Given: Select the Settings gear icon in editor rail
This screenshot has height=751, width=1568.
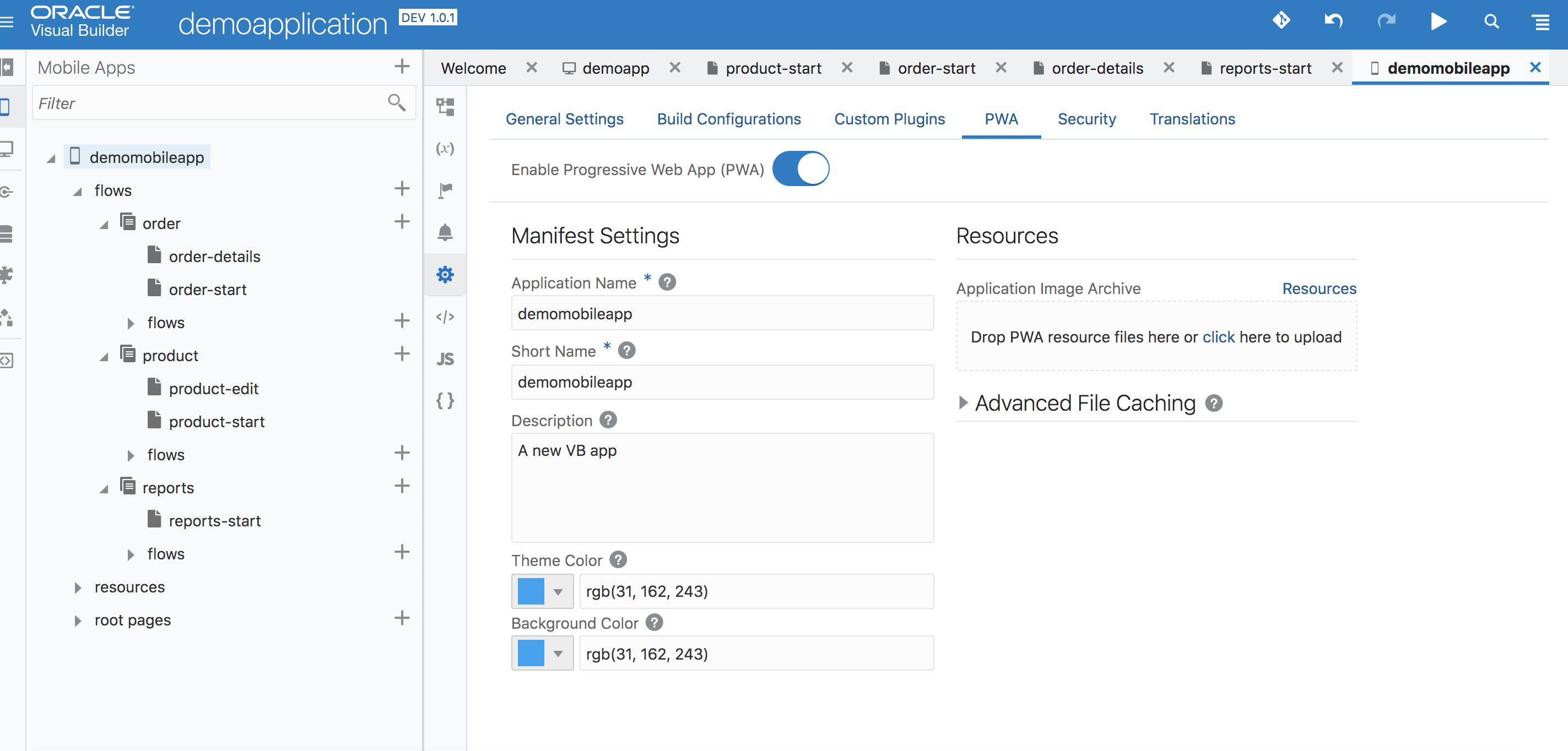Looking at the screenshot, I should click(445, 274).
